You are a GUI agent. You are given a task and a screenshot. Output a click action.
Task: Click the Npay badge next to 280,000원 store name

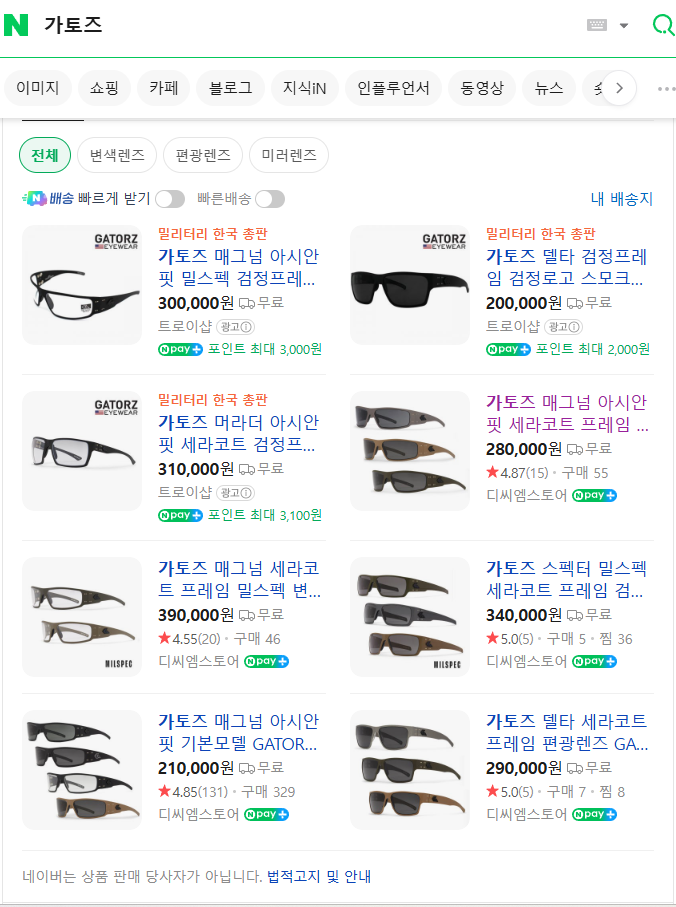594,495
